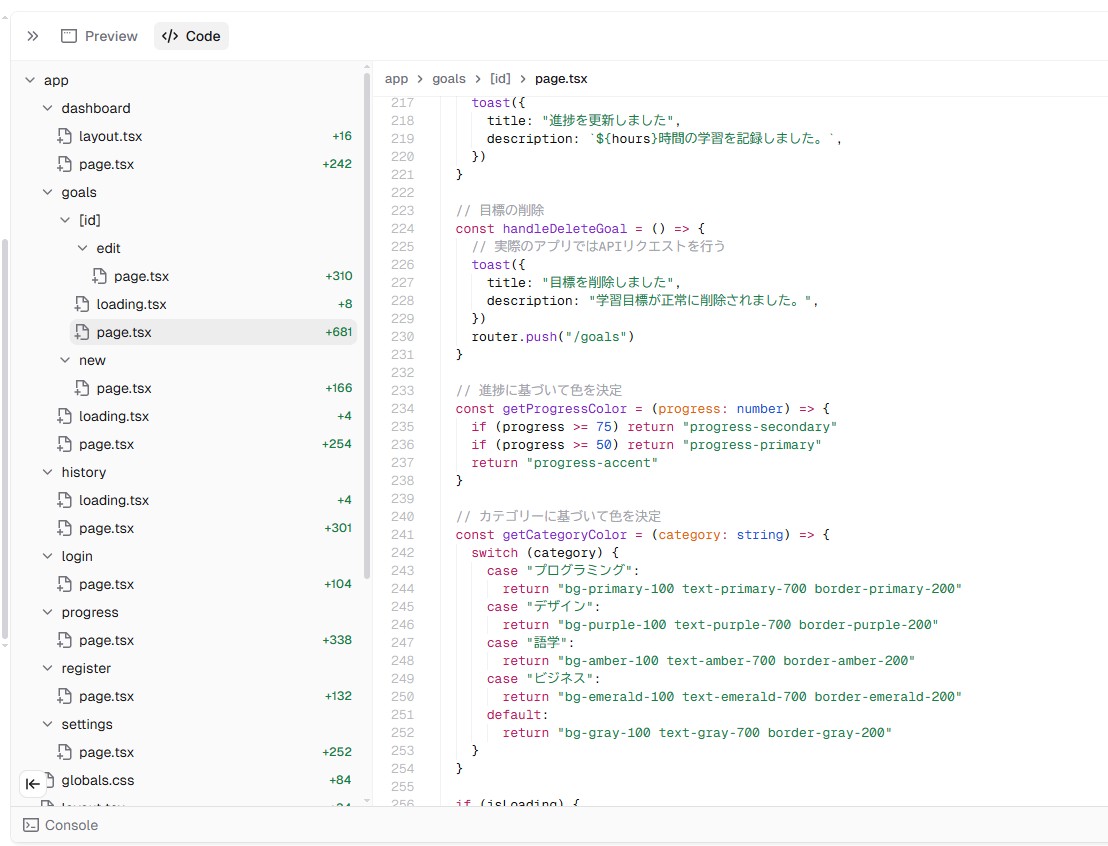
Task: Click goals in the breadcrumb path
Action: (449, 78)
